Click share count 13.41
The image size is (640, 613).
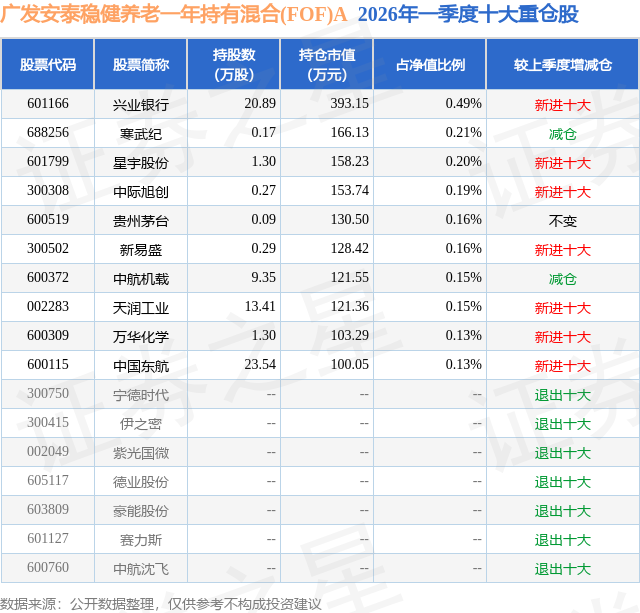pos(260,306)
